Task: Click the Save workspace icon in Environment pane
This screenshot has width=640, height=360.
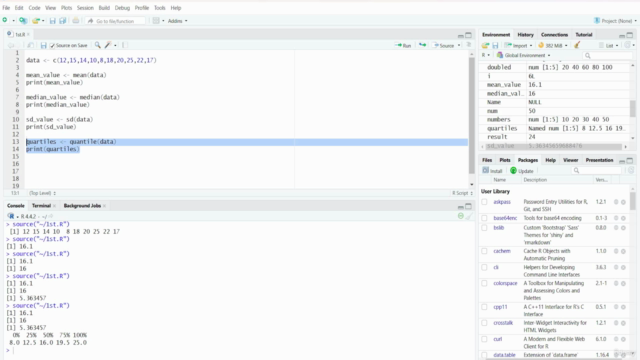Action: (495, 45)
